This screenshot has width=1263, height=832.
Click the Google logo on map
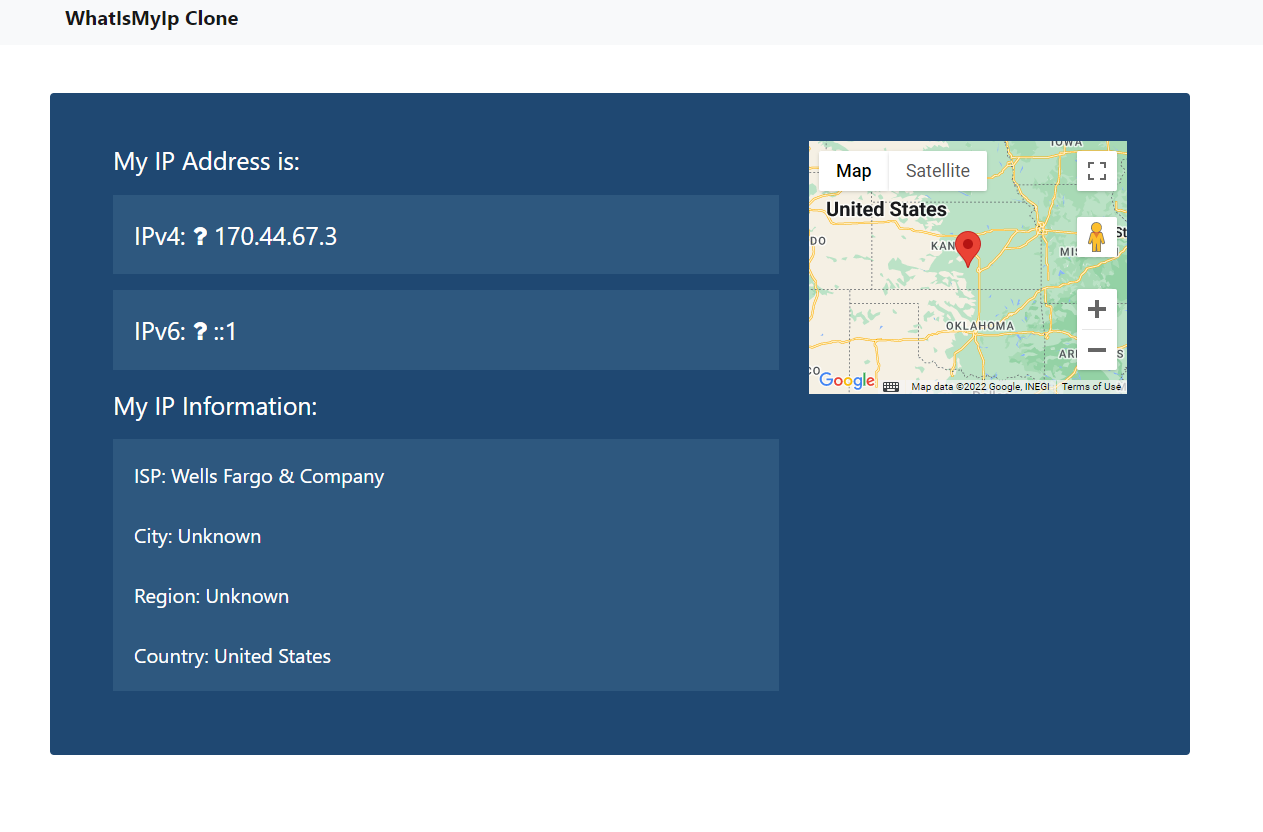[x=846, y=380]
